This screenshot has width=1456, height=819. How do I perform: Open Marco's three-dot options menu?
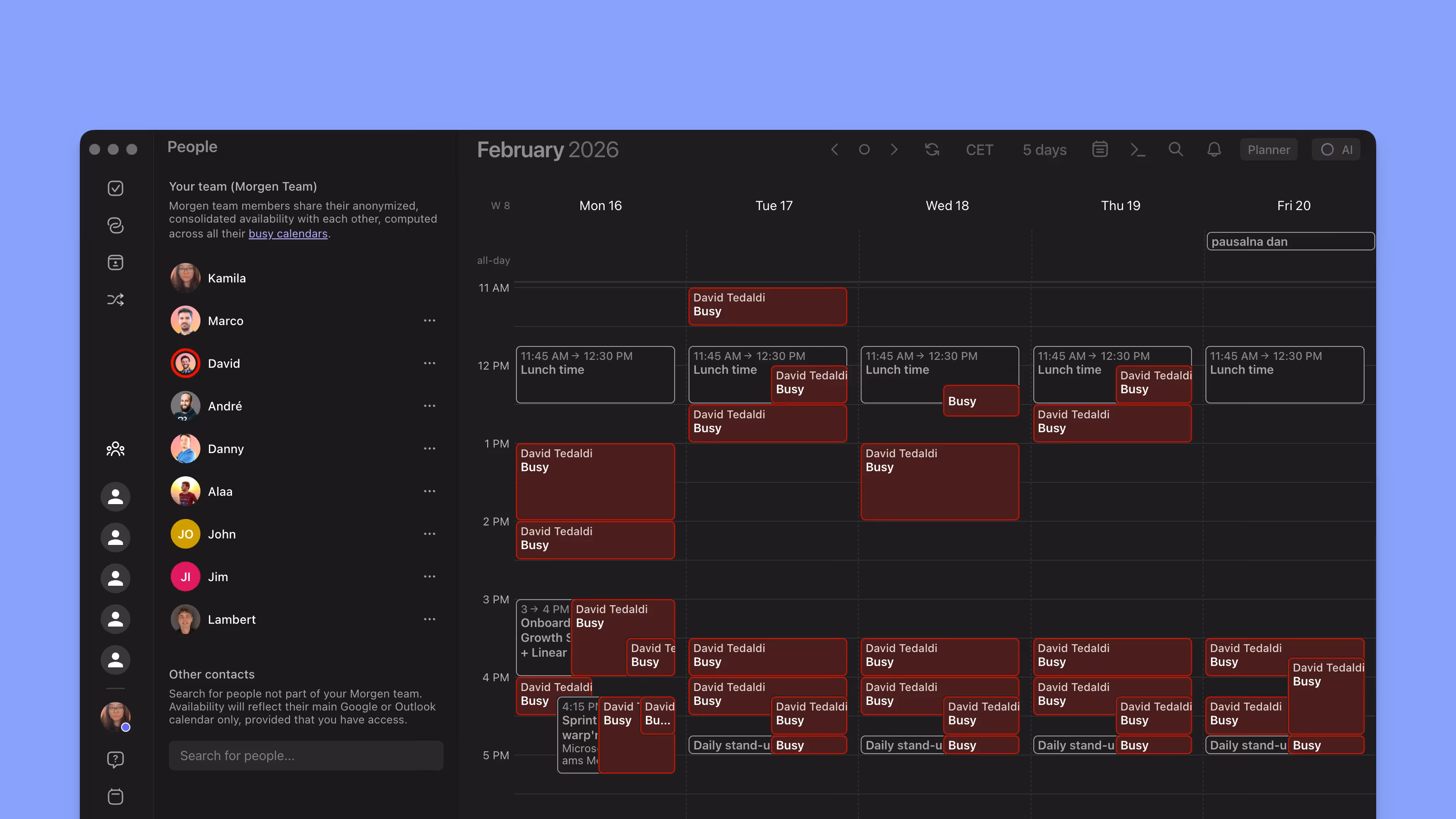point(429,321)
